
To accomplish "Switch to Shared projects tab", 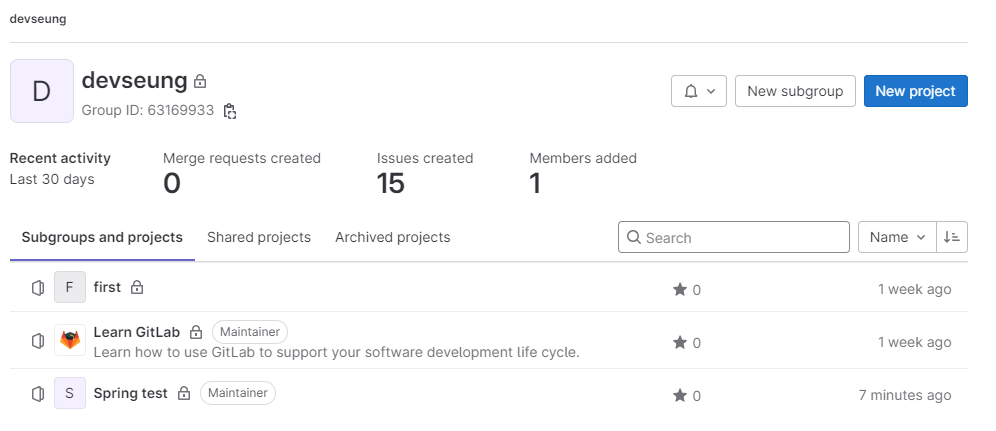I will coord(259,237).
